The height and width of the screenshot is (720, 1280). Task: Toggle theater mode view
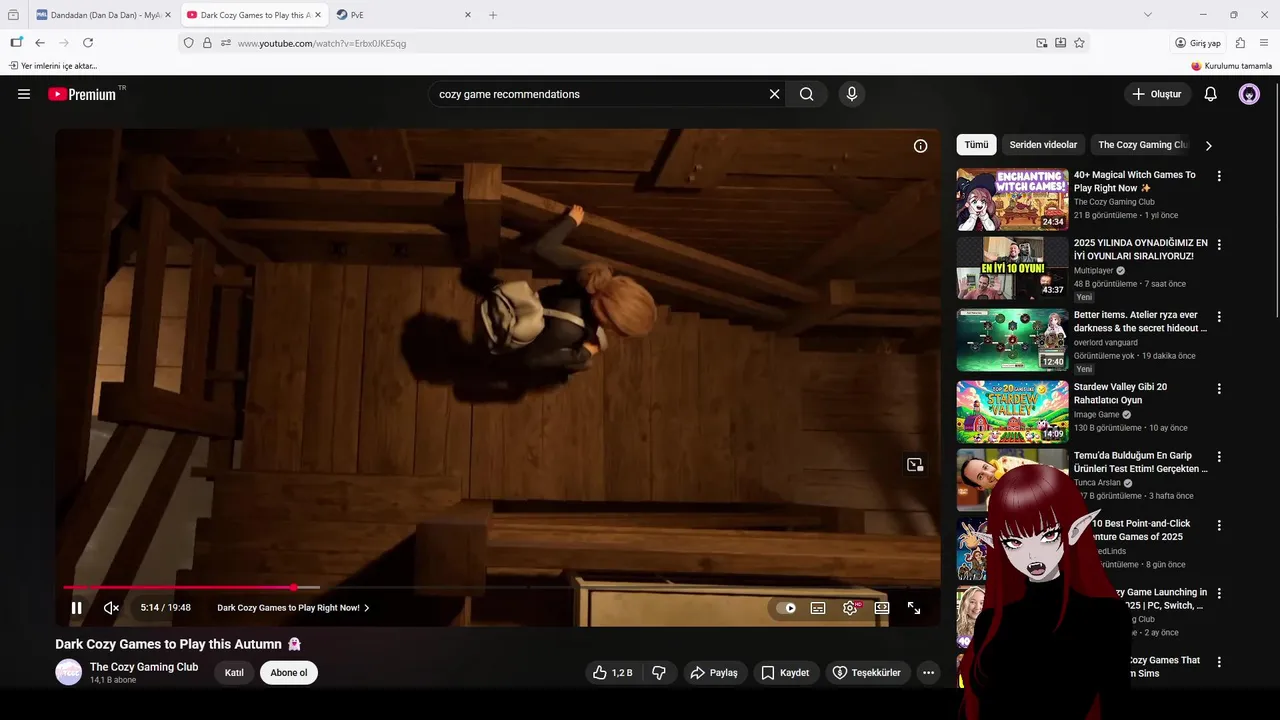click(x=882, y=607)
